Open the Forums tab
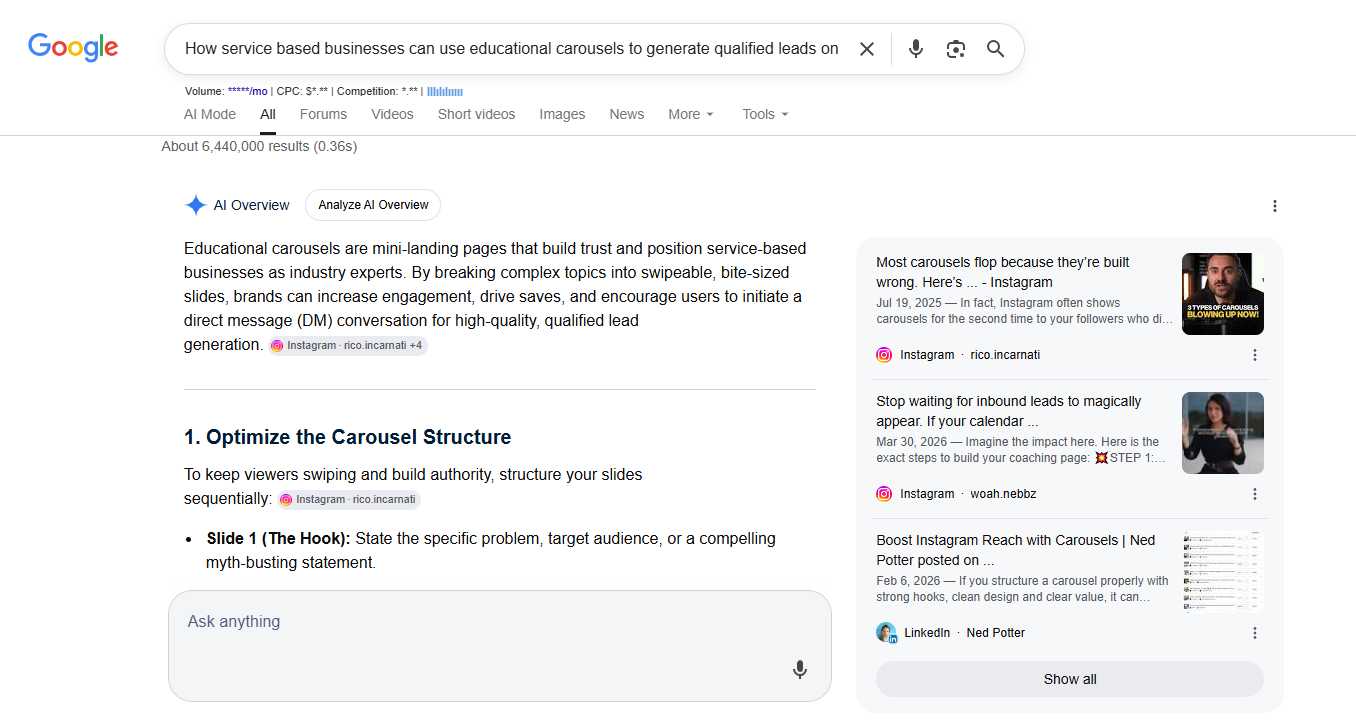This screenshot has width=1356, height=720. (323, 114)
